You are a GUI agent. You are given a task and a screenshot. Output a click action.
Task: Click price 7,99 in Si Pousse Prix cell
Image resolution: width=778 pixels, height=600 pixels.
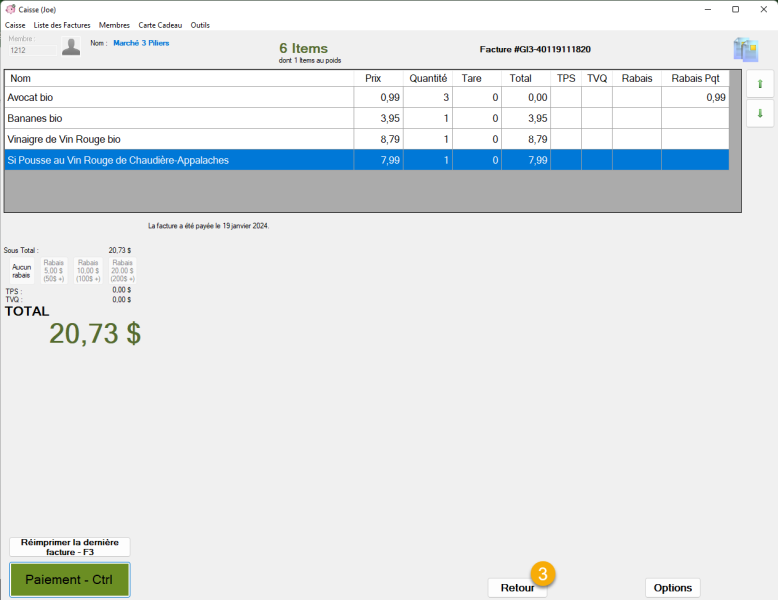[x=378, y=160]
